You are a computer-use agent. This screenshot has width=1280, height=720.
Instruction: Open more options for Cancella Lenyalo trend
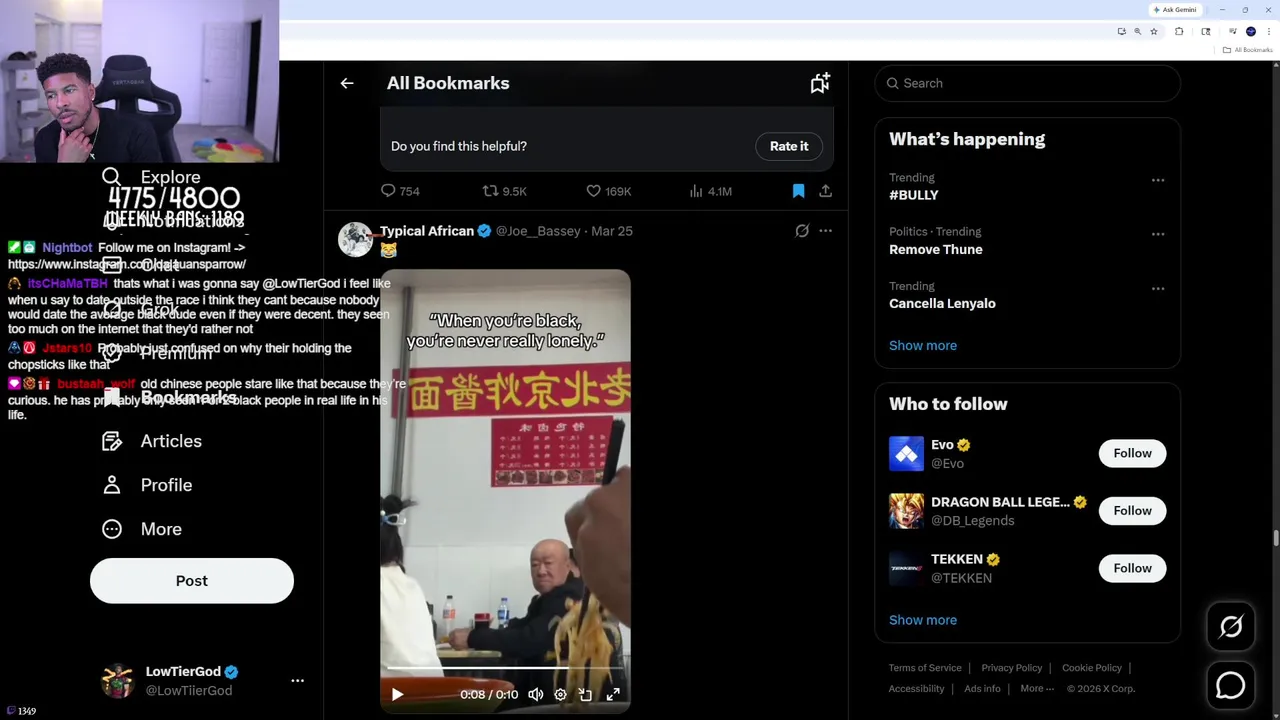[1158, 288]
